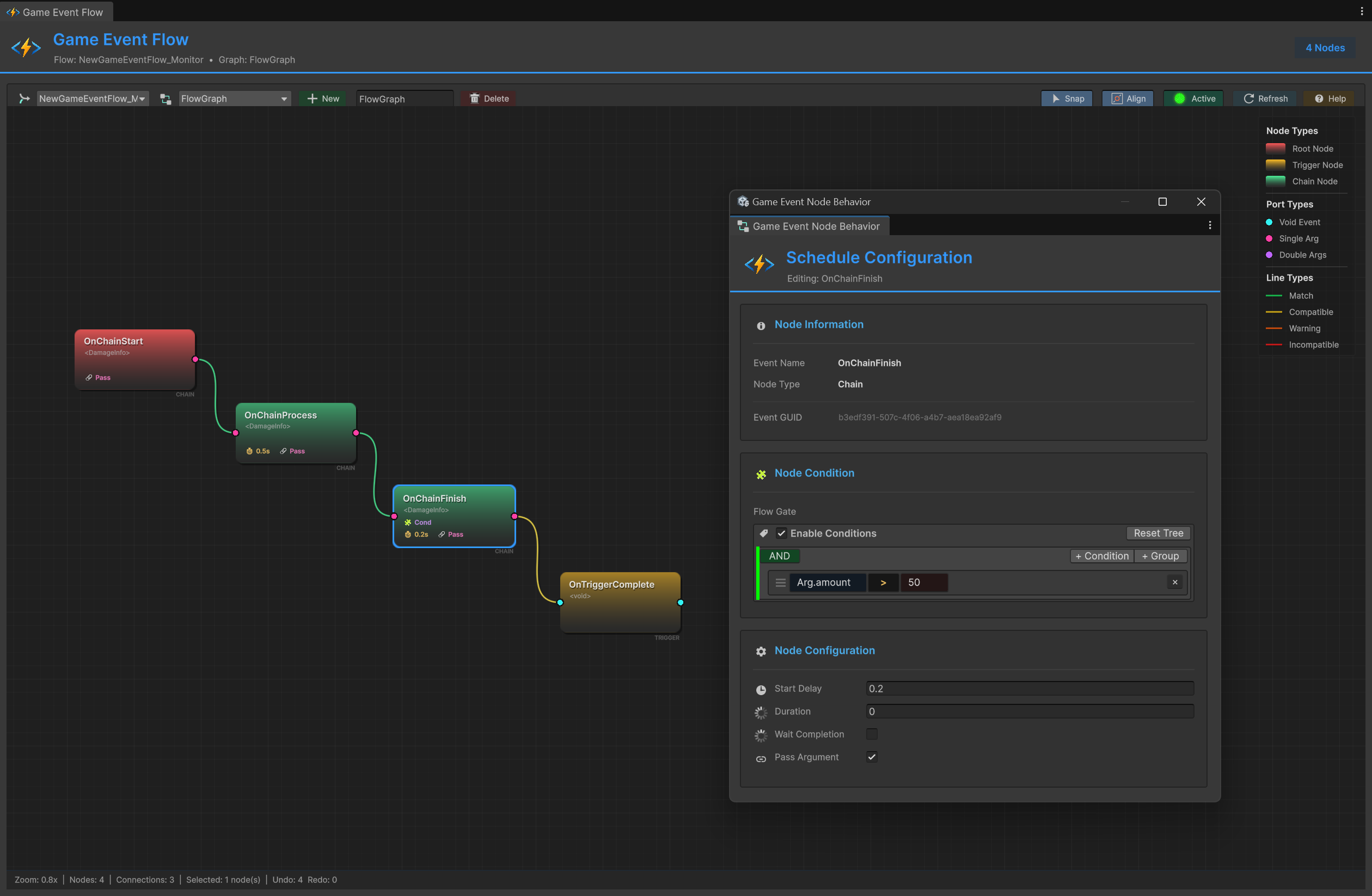Open the comparison operator dropdown showing >
1372x896 pixels.
(883, 582)
